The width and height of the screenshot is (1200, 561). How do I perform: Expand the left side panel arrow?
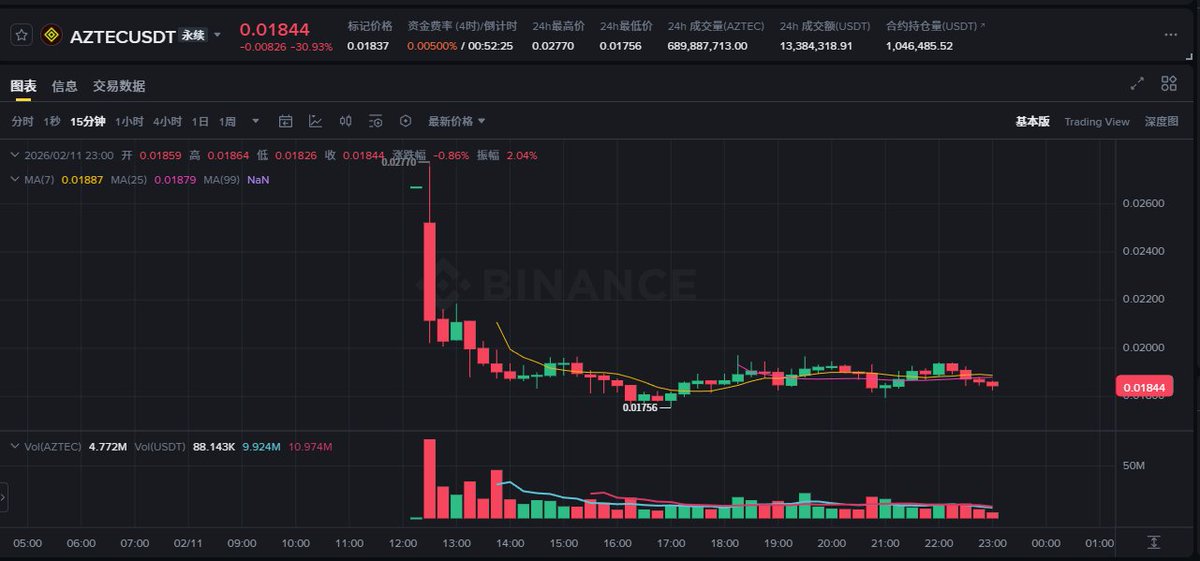pos(4,496)
